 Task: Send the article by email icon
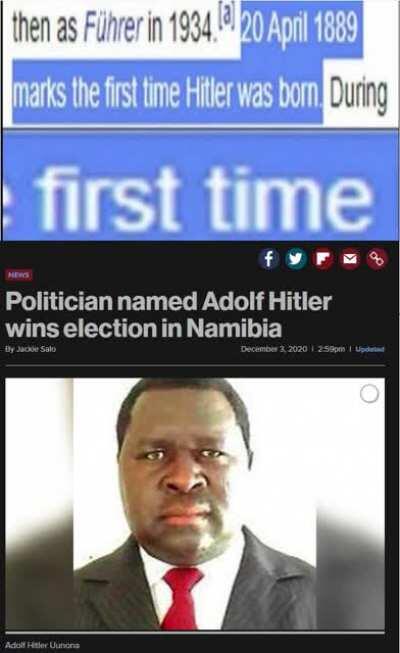pos(350,259)
